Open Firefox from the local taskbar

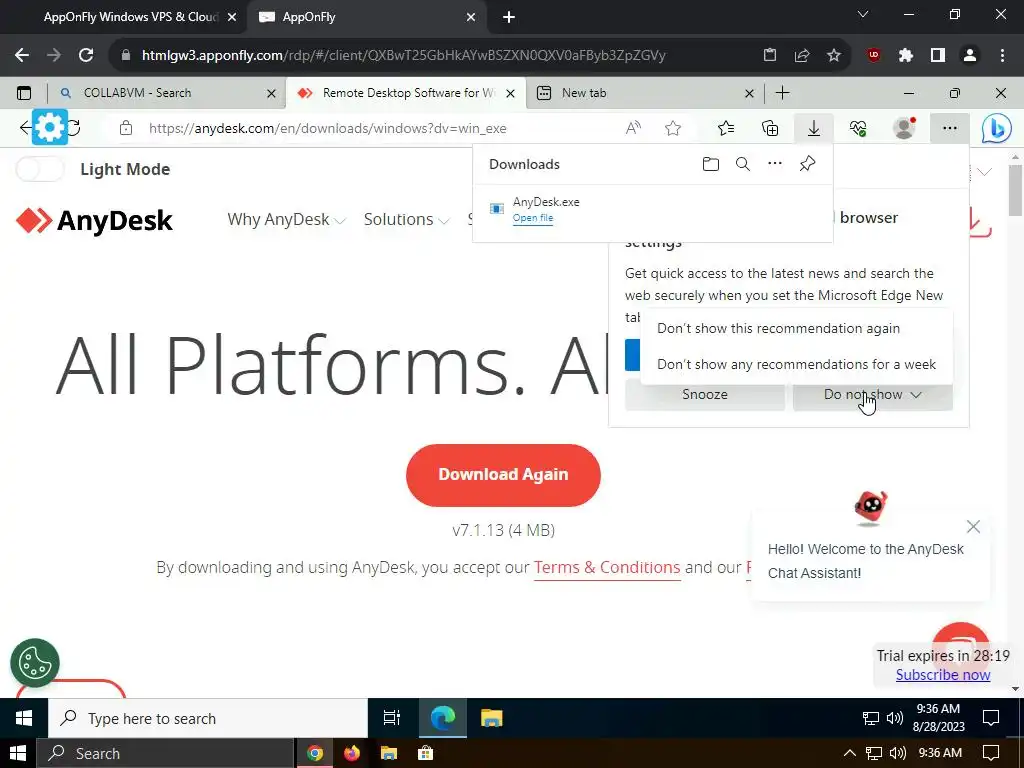click(x=351, y=753)
